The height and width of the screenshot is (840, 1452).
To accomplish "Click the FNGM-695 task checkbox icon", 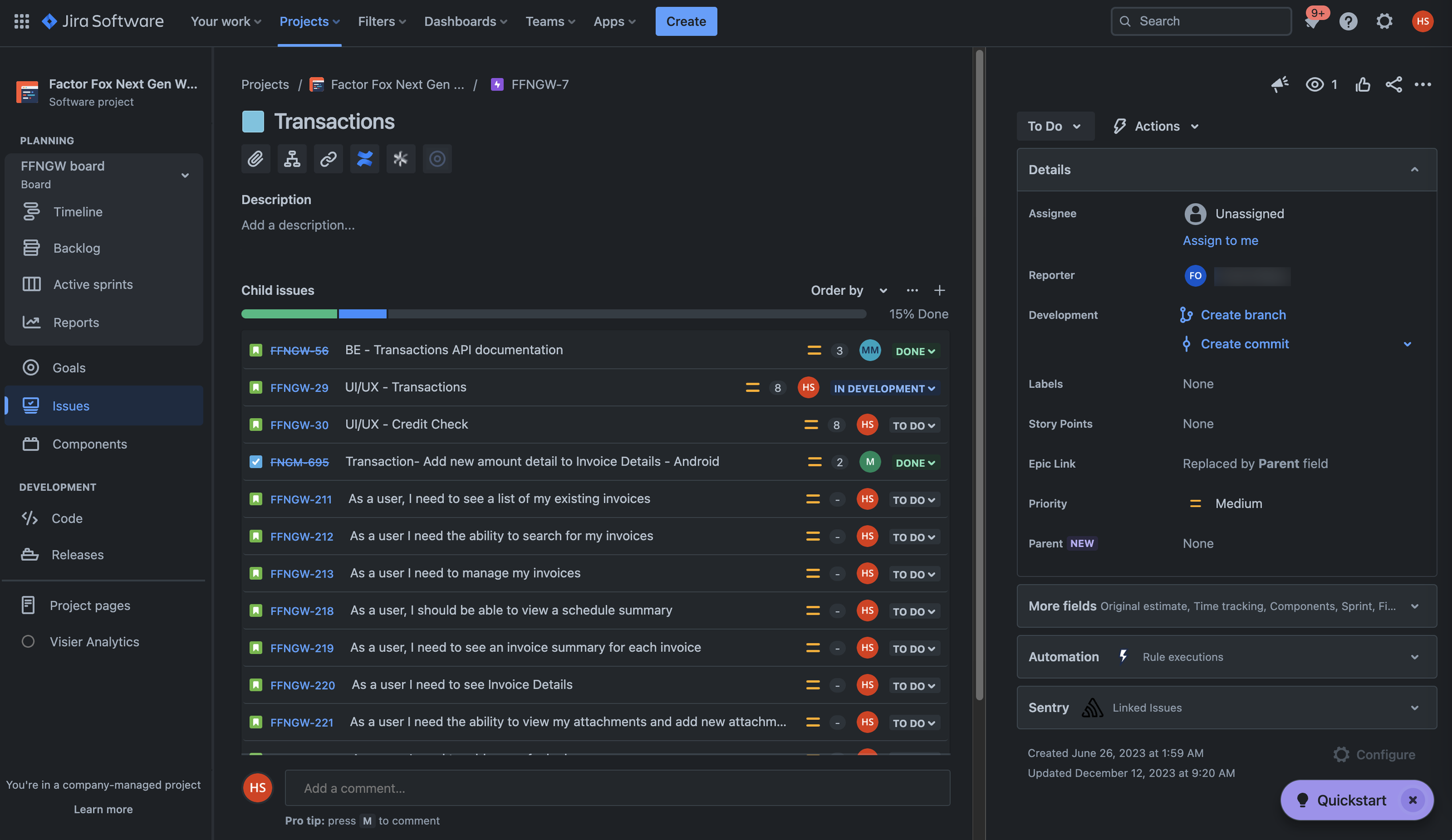I will tap(256, 462).
